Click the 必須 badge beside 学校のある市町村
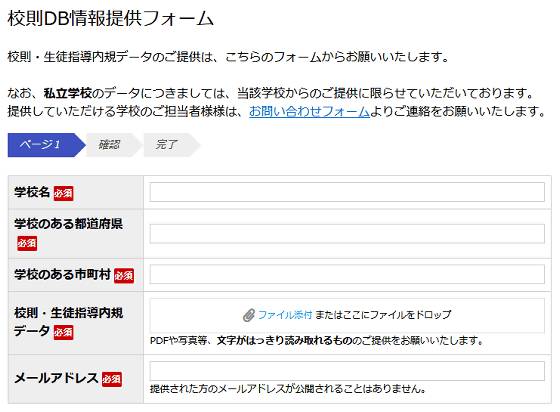The image size is (560, 412). click(124, 276)
